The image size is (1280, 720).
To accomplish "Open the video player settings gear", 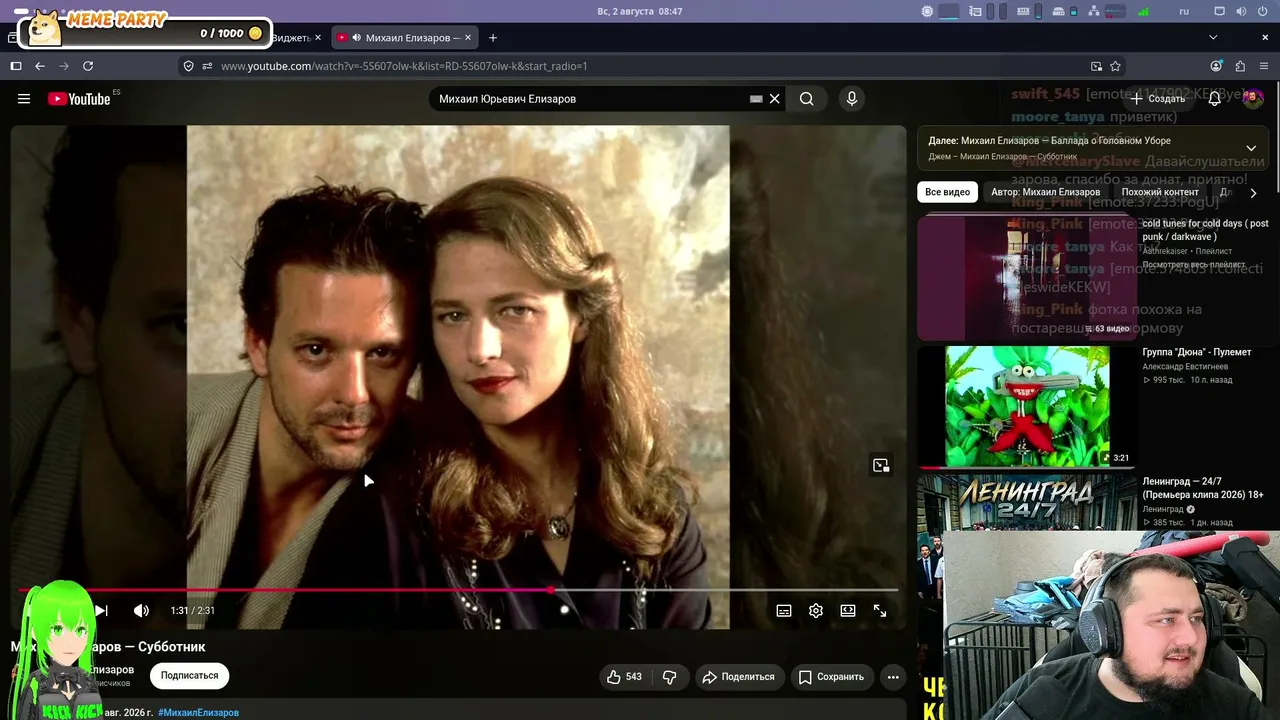I will click(x=816, y=611).
